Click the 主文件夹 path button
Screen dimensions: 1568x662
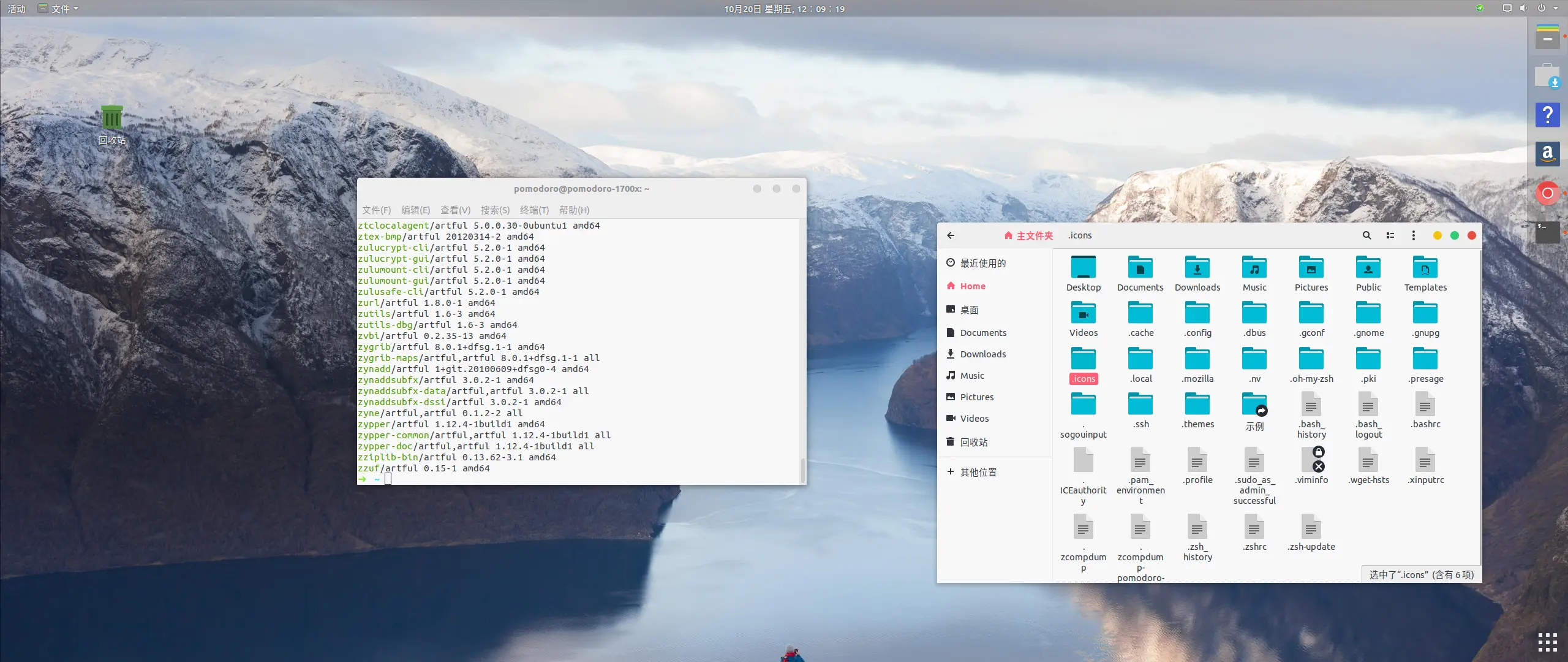pos(1029,235)
